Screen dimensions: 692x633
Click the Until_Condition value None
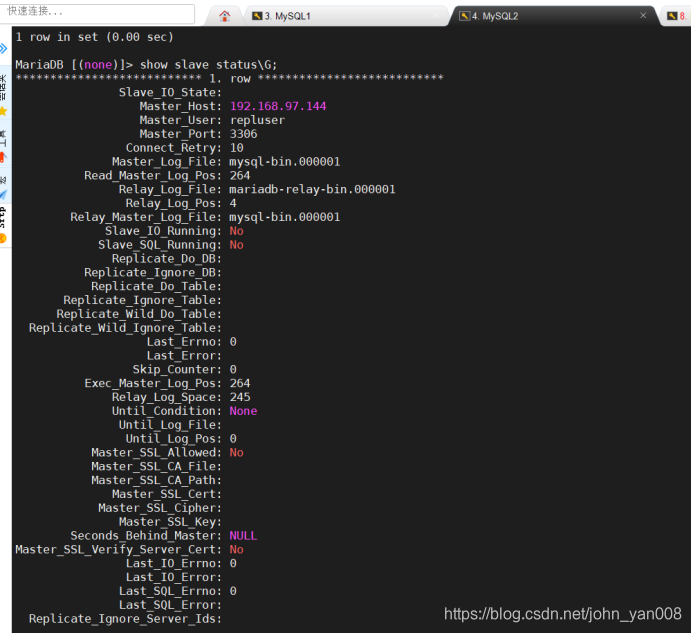(243, 411)
